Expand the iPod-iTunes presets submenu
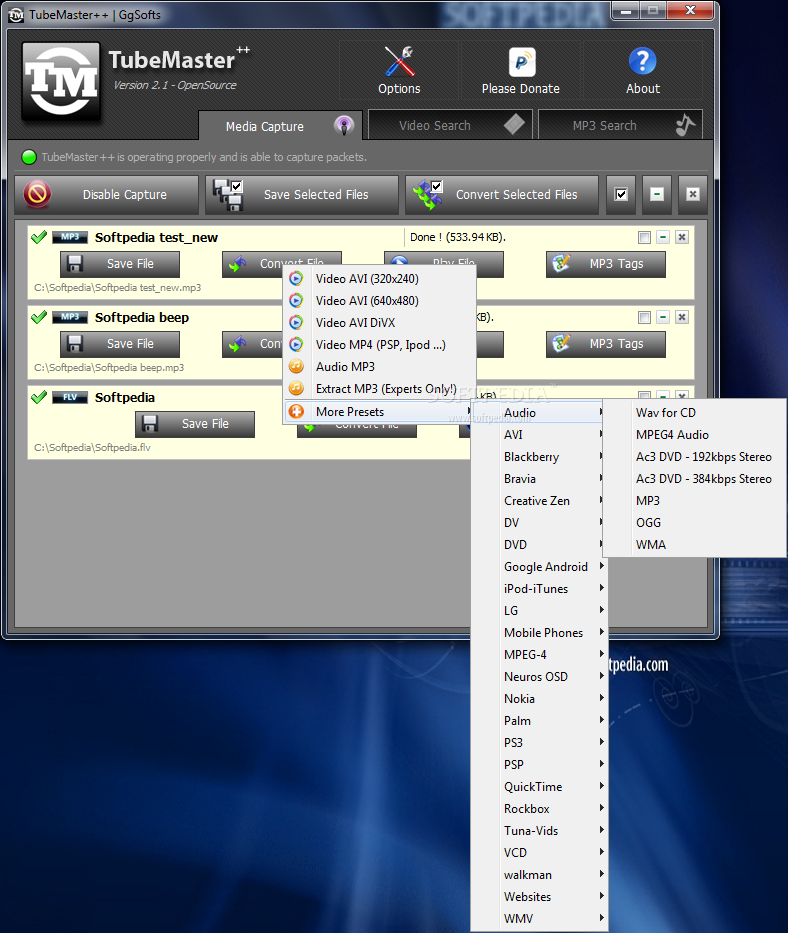Screen dimensions: 788x933 [539, 589]
